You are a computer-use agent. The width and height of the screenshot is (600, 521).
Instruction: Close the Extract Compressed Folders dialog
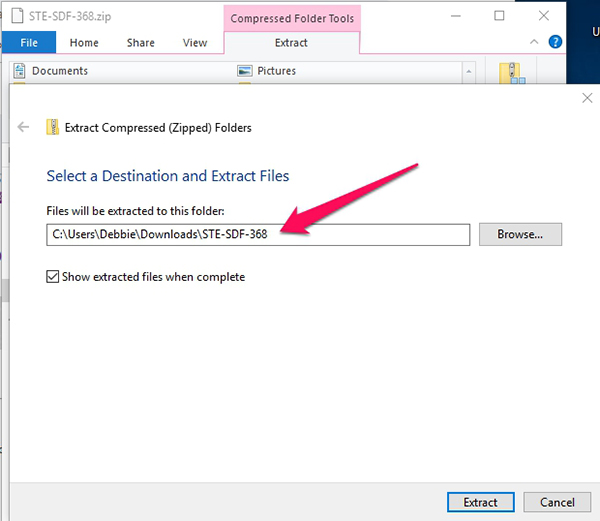pos(587,98)
